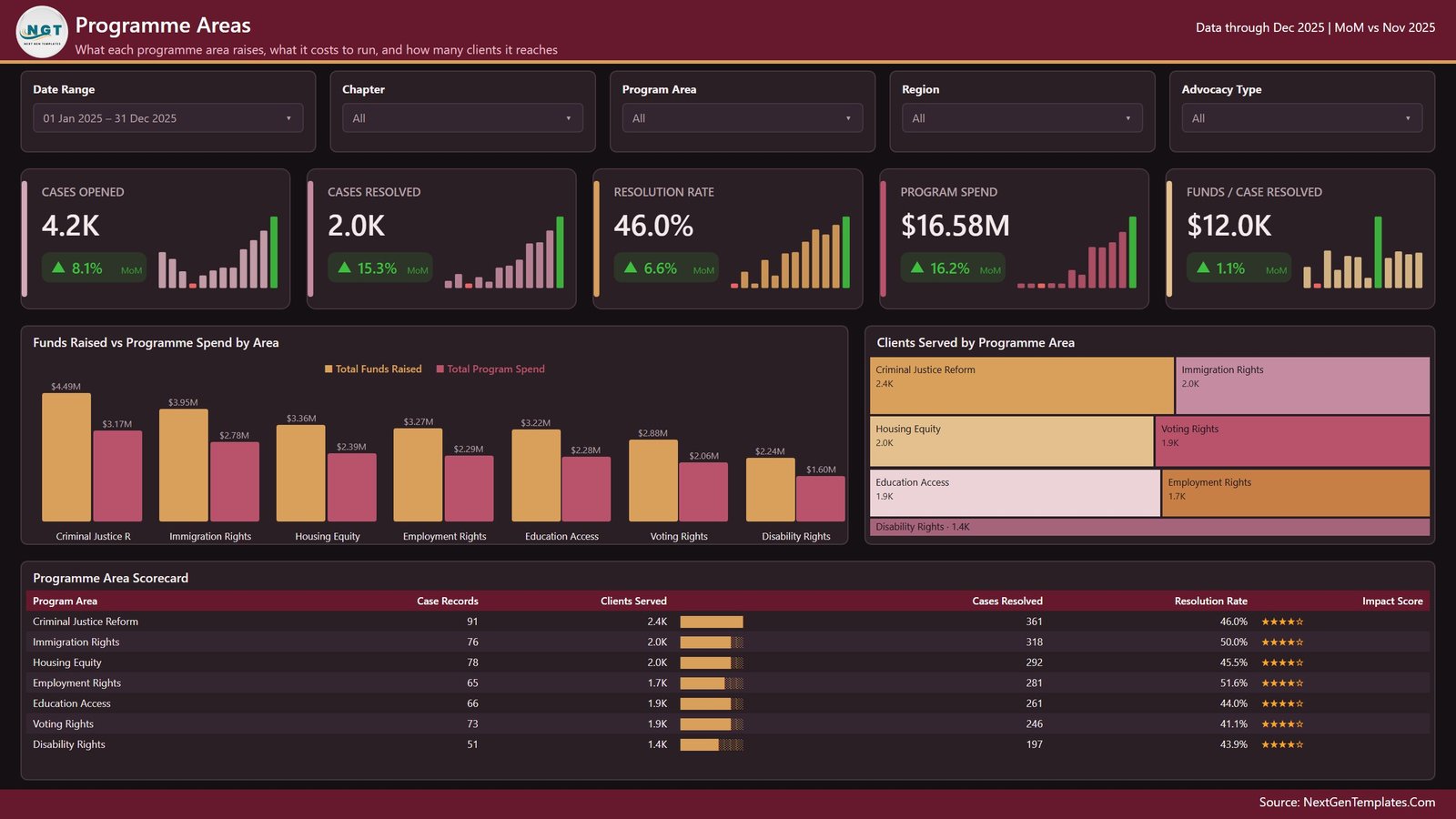Click the Funds / Case Resolved 1.1% up arrow
The image size is (1456, 819).
(1203, 268)
